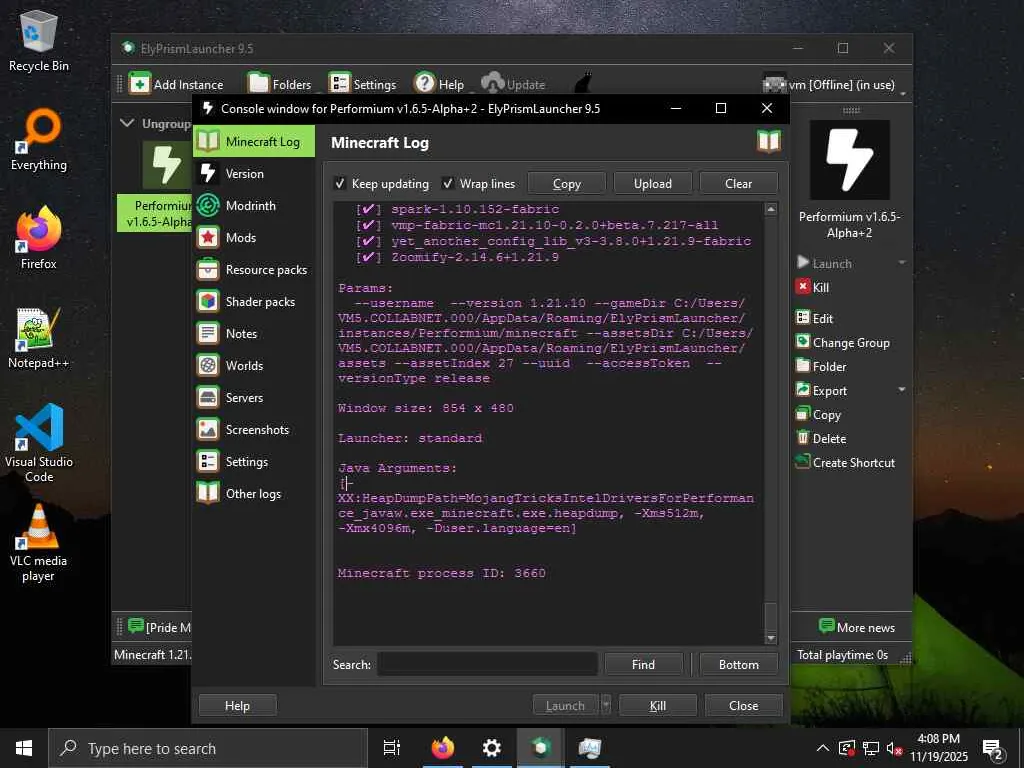Open instance Settings icon in console sidebar

(208, 461)
